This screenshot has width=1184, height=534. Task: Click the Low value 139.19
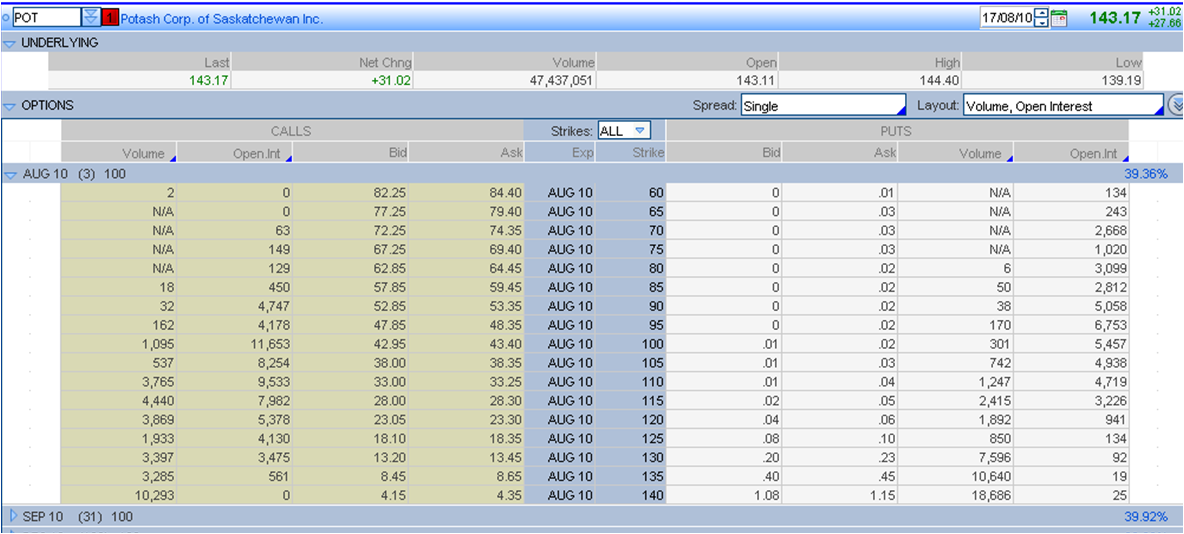[x=1122, y=81]
